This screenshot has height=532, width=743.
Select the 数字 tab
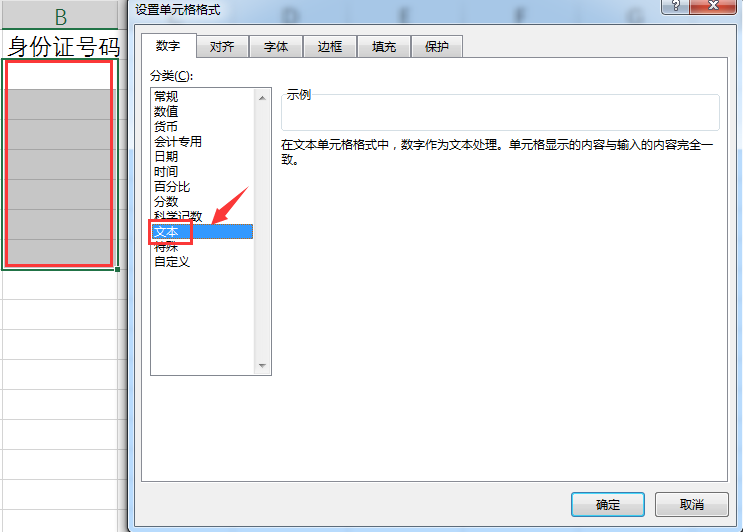[x=168, y=45]
